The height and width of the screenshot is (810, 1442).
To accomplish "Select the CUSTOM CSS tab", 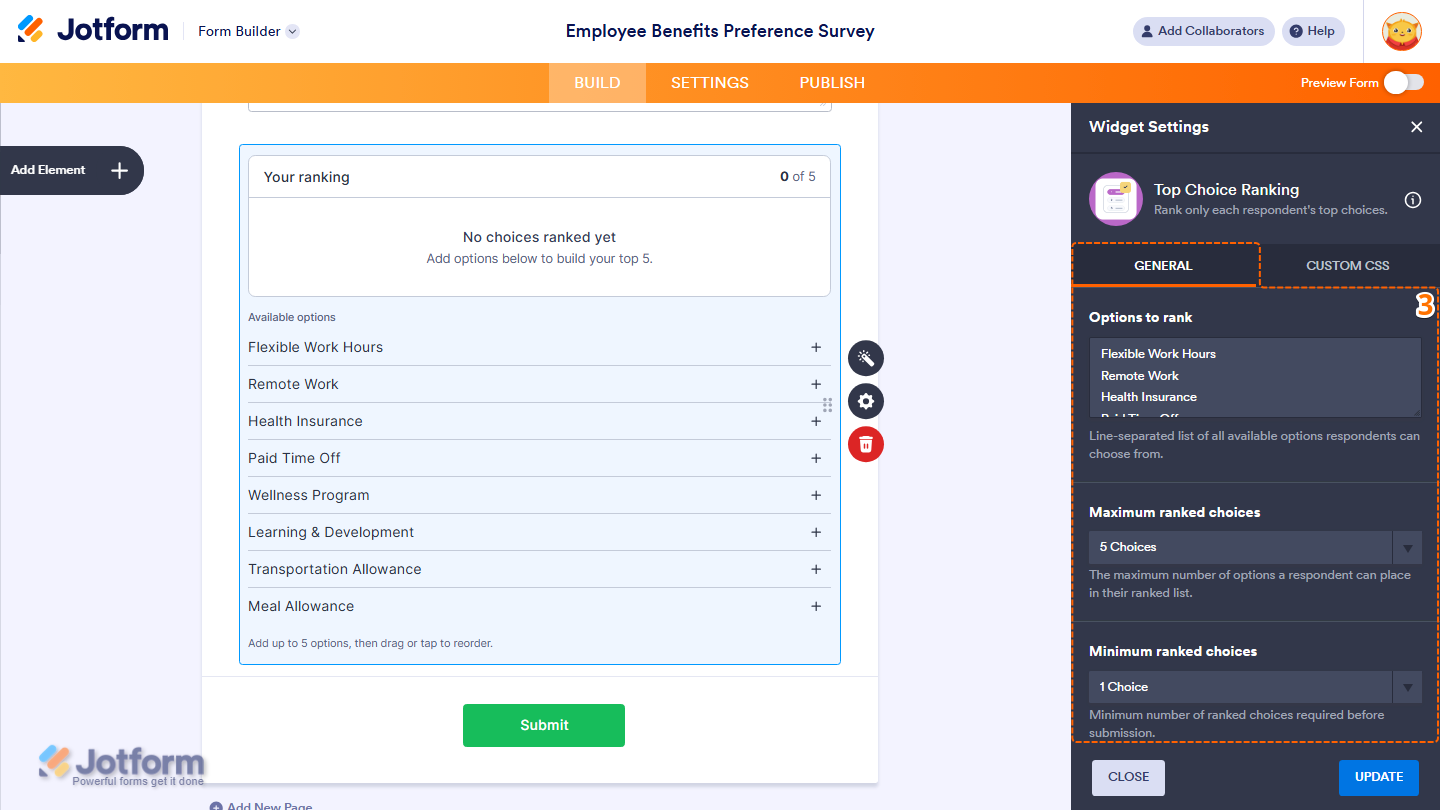I will [x=1347, y=266].
